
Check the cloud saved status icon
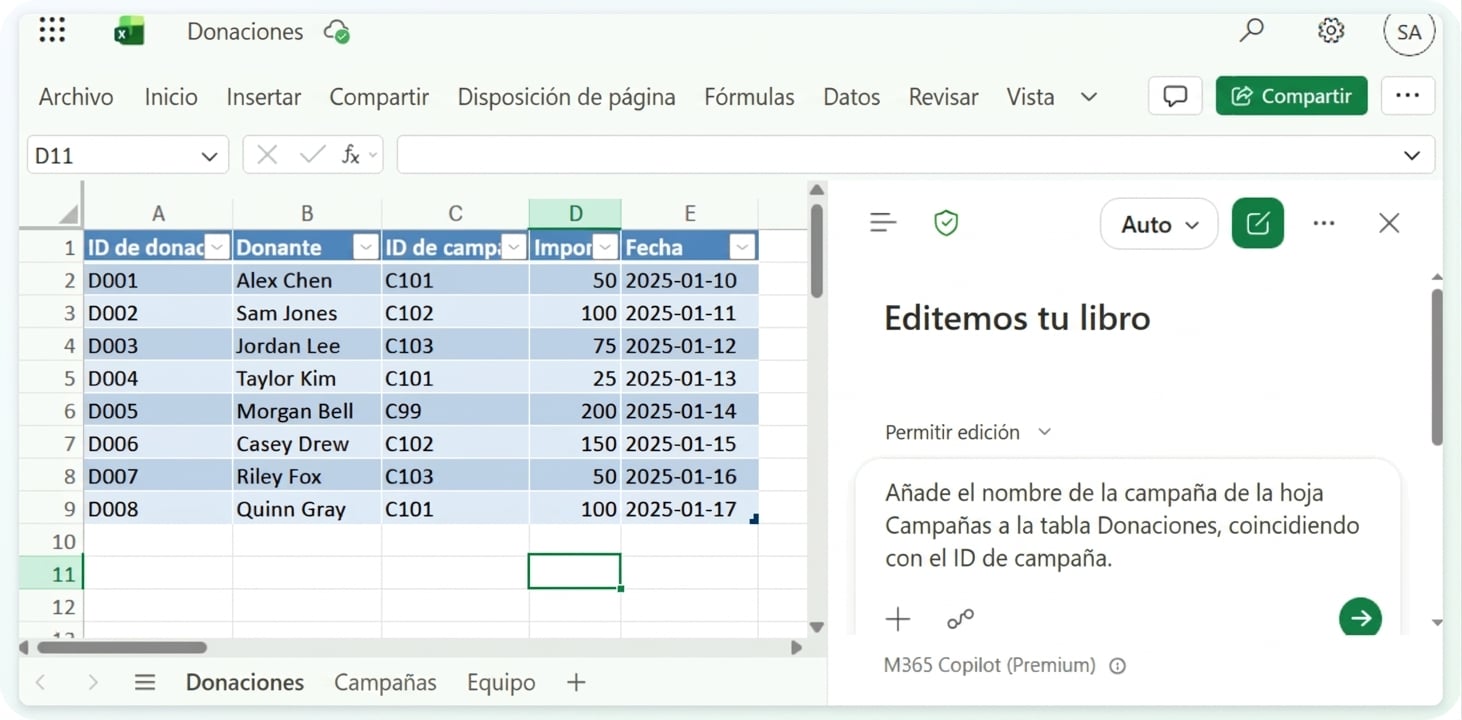pyautogui.click(x=337, y=32)
